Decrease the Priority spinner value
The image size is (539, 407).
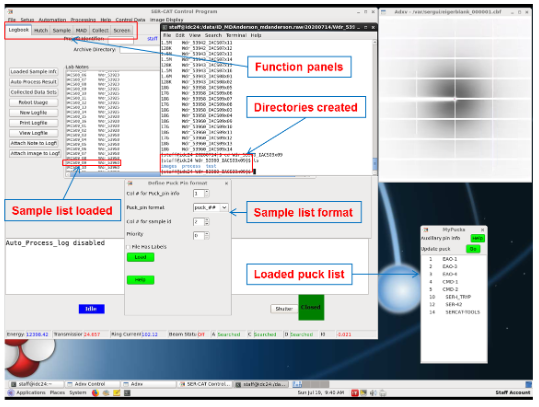[x=207, y=238]
